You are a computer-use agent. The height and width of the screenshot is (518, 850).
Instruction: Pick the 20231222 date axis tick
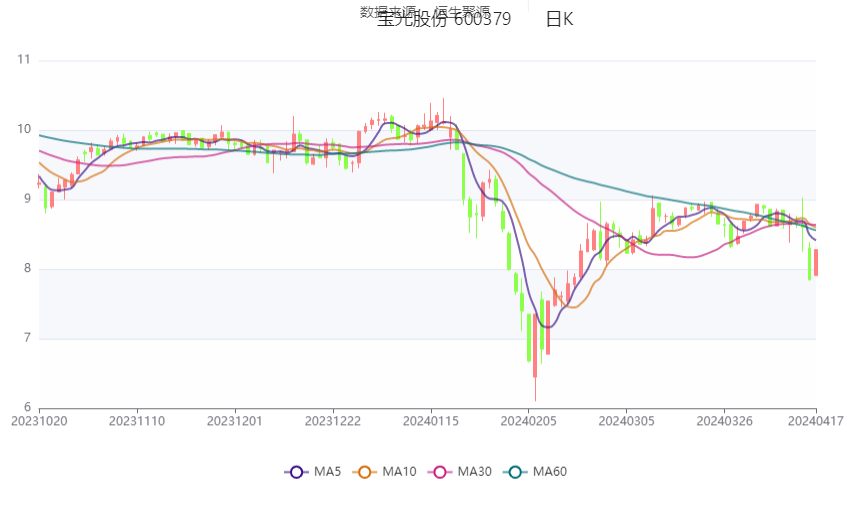[x=333, y=422]
